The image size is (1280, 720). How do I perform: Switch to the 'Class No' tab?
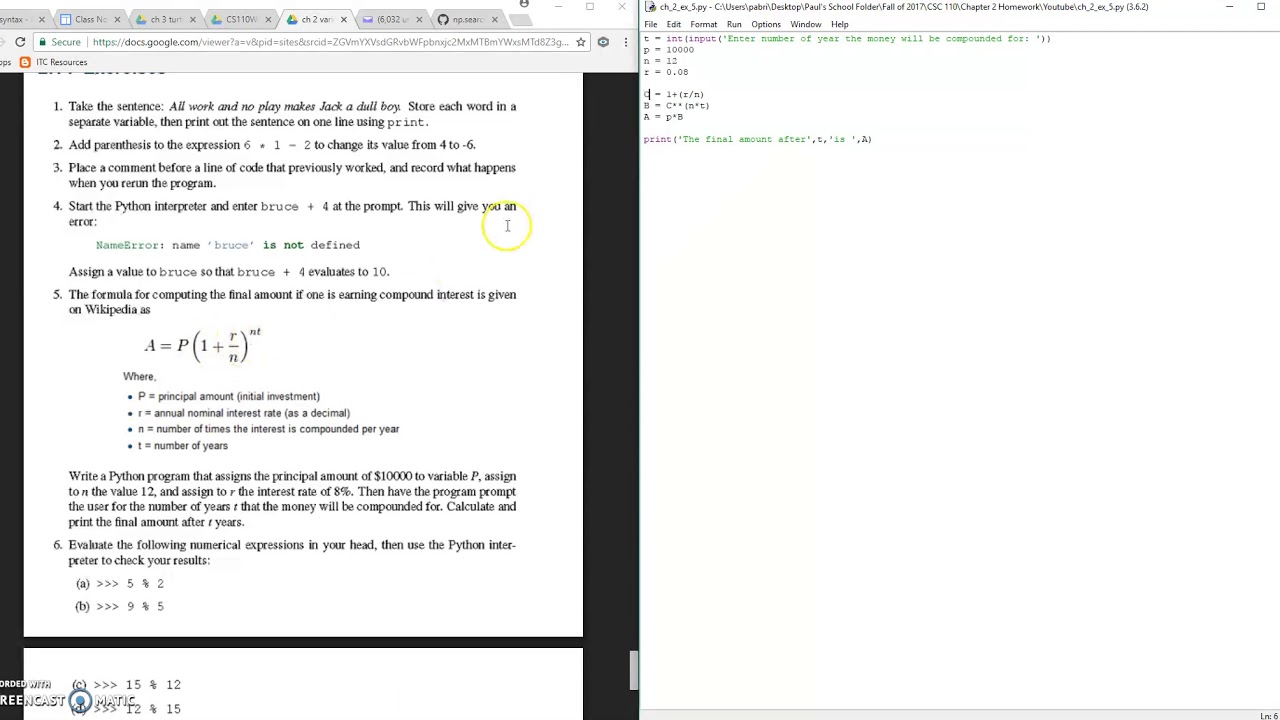click(90, 19)
